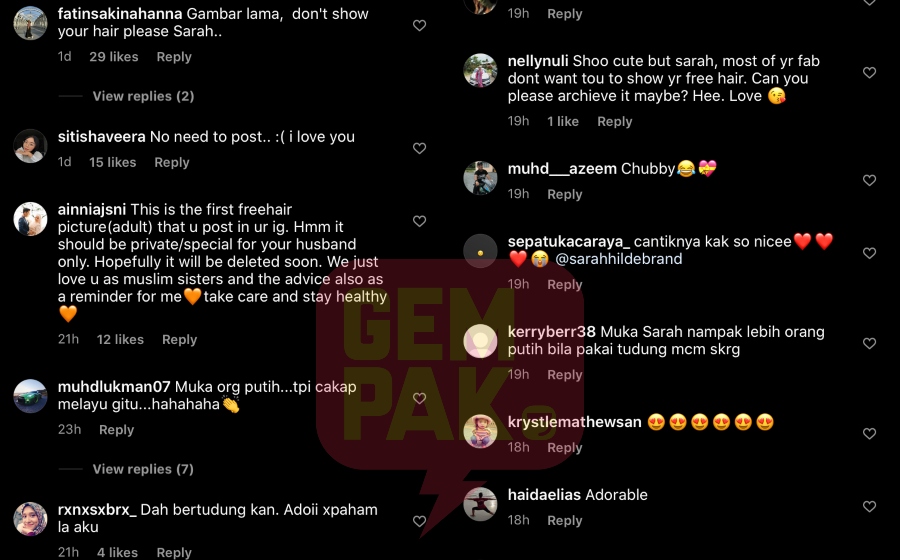Expand View replies (2) under fatinsakinahanna
Screen dimensions: 900x560
143,96
